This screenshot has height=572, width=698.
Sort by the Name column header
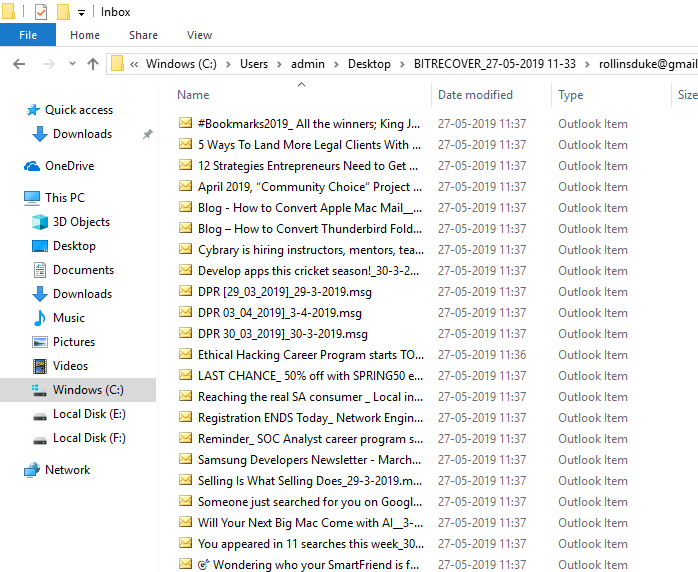pos(193,95)
